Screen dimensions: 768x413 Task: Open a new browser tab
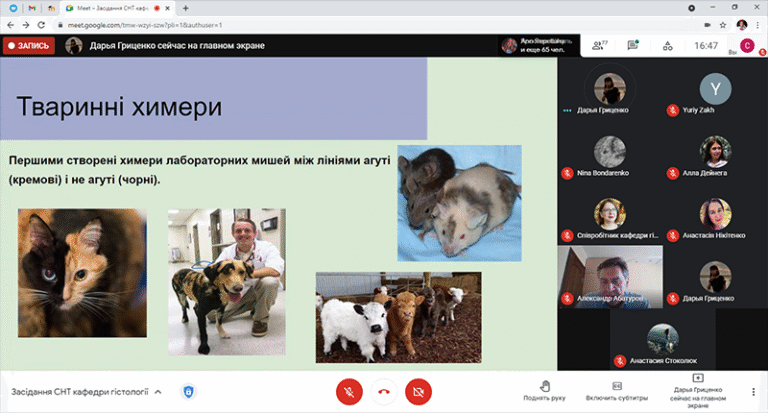click(x=186, y=8)
